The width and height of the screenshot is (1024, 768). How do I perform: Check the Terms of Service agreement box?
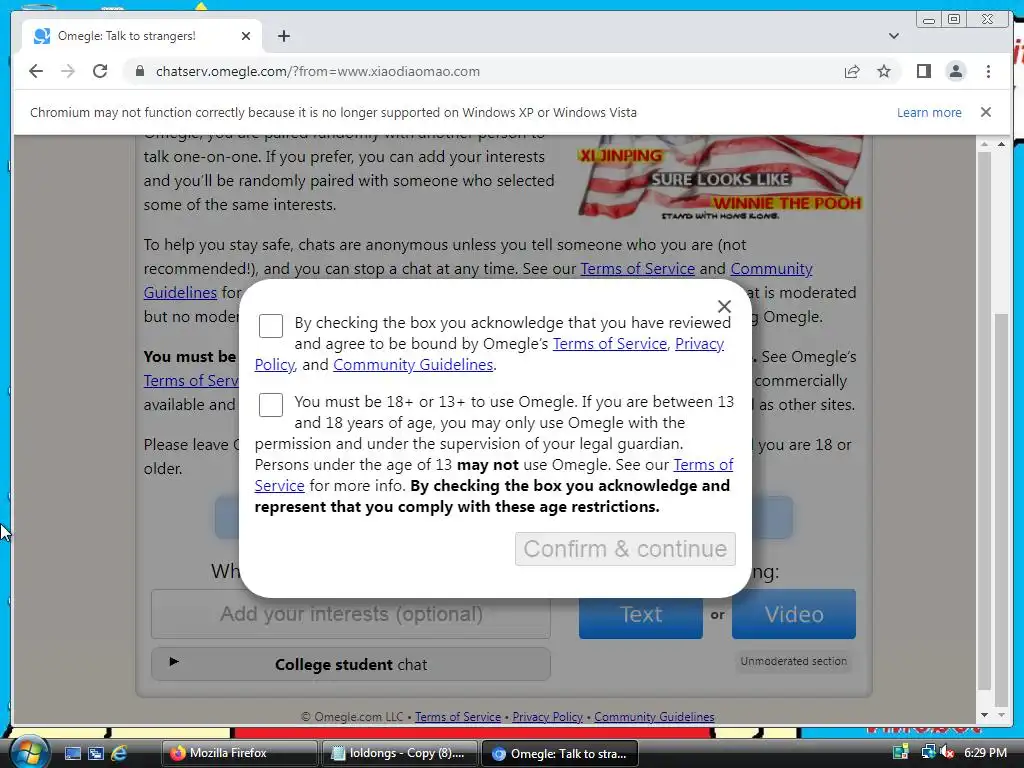(x=270, y=326)
